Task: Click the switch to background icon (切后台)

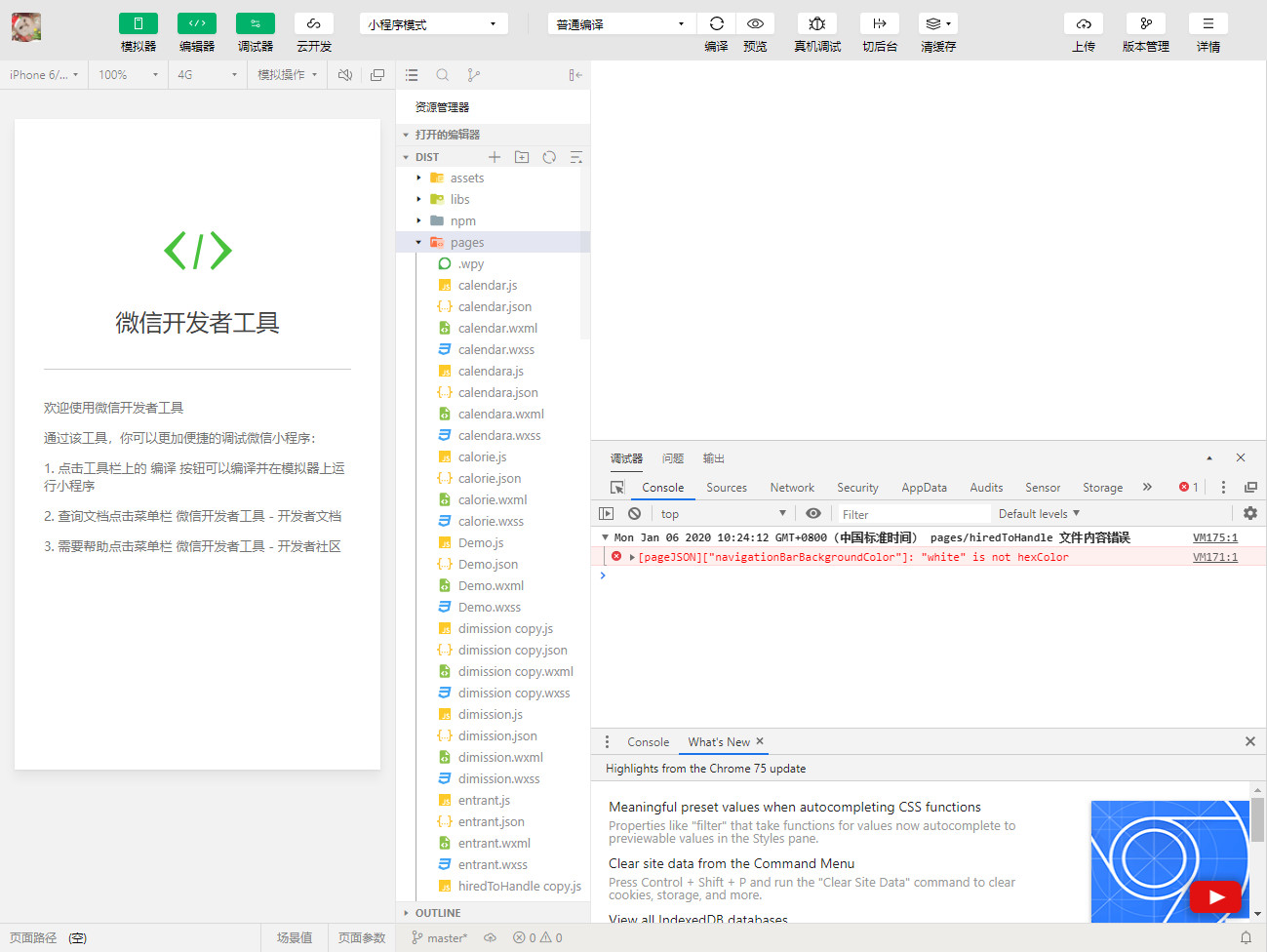Action: coord(880,23)
